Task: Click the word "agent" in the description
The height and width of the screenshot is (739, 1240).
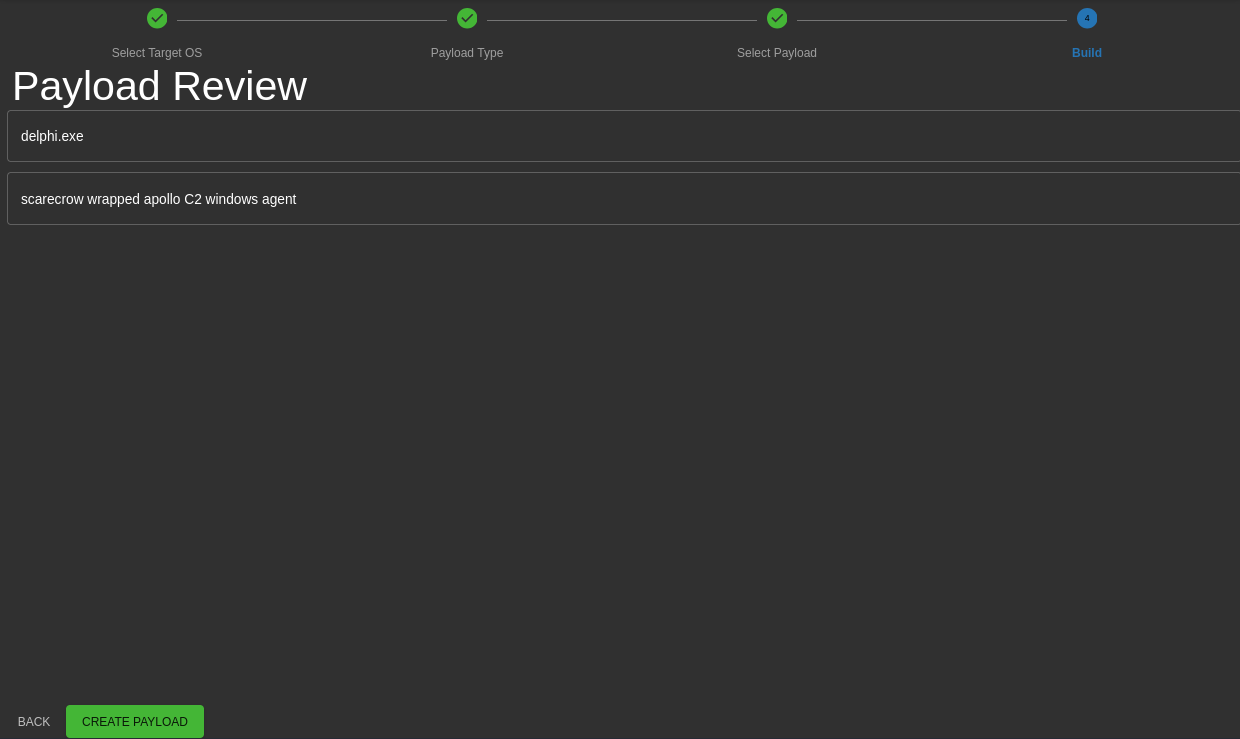Action: point(279,199)
